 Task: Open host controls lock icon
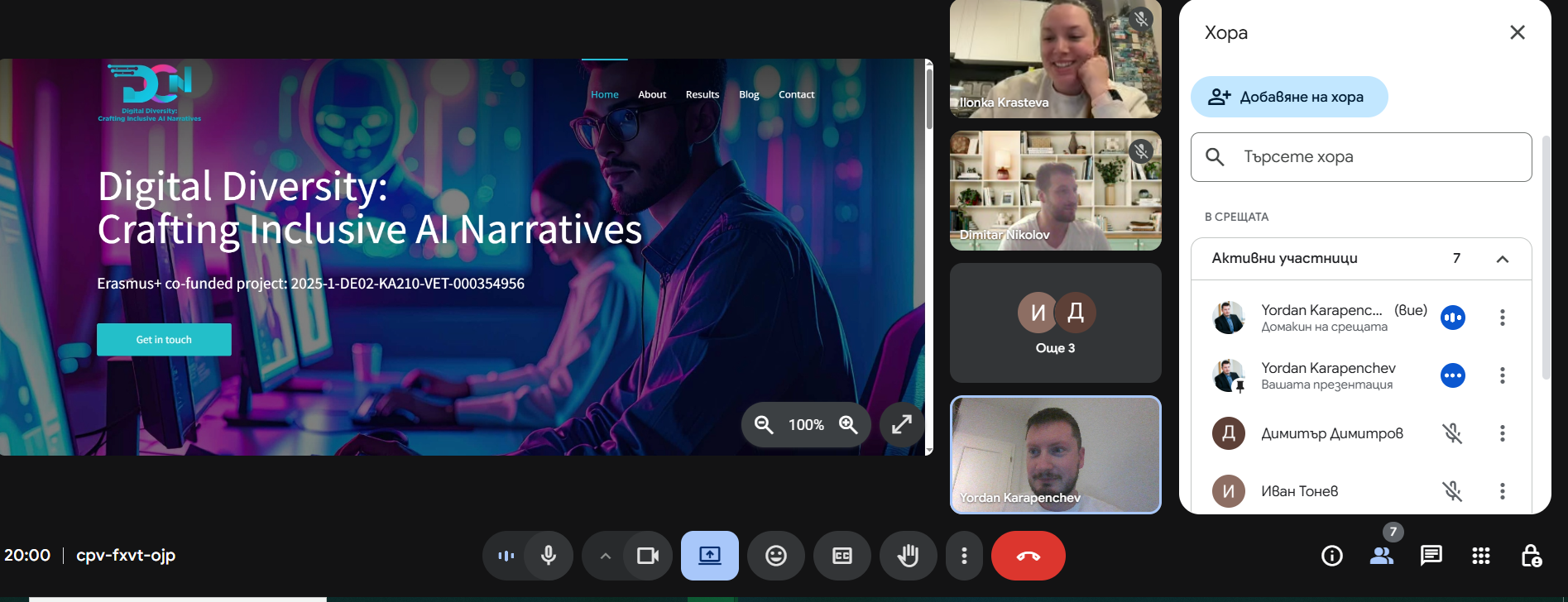[x=1531, y=556]
